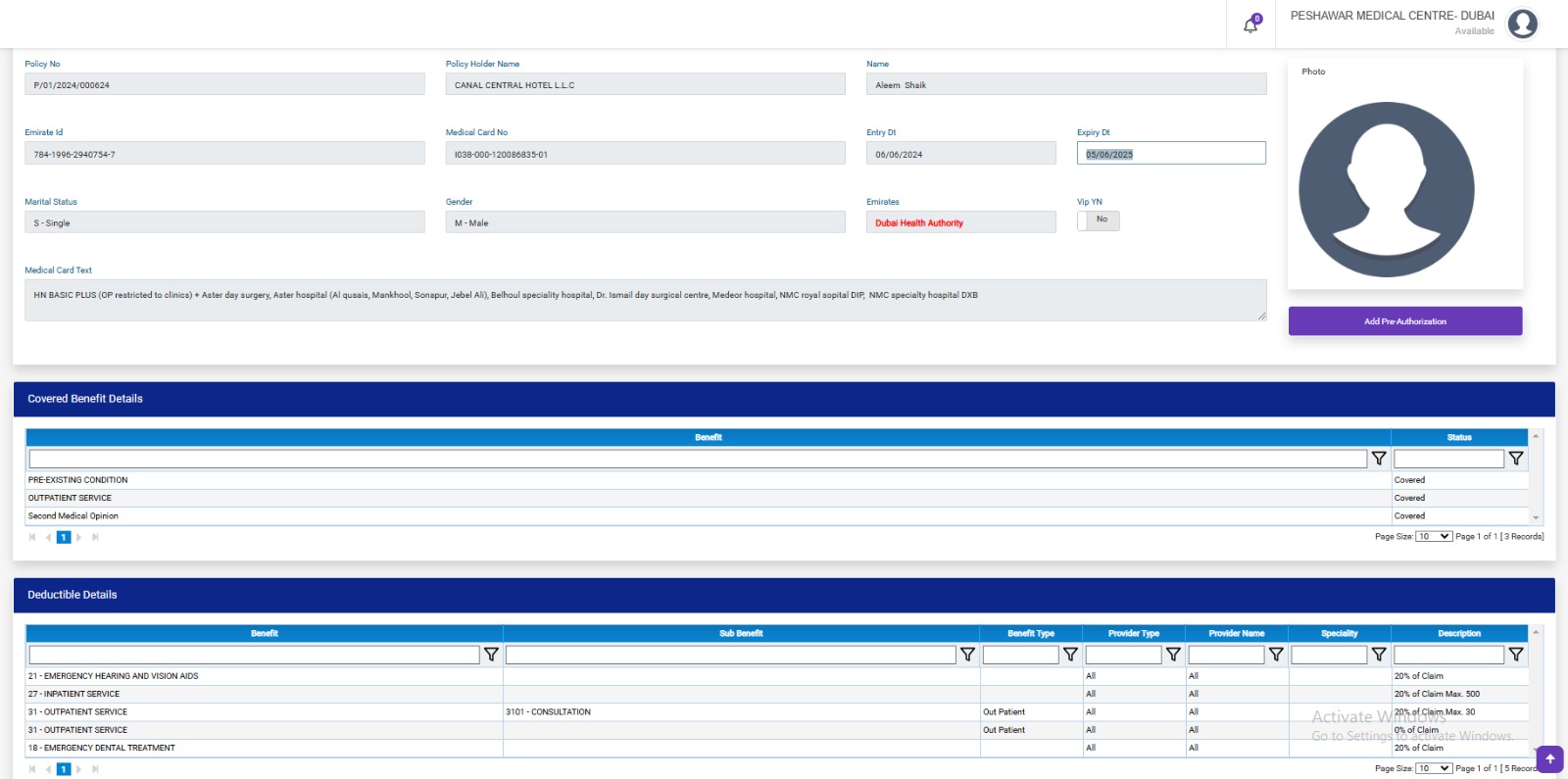Click filter icon for Provider Type column

click(1173, 655)
